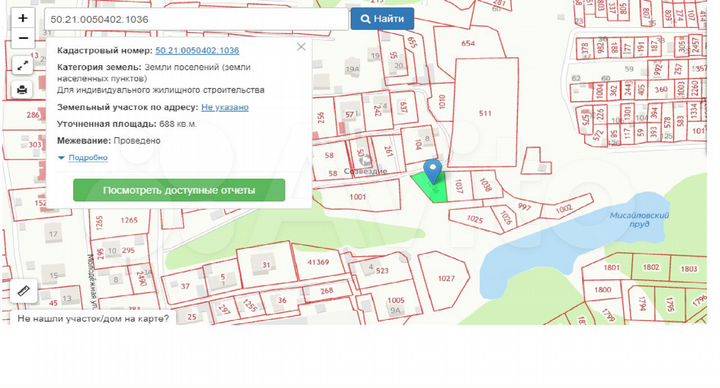Viewport: 720px width, 388px height.
Task: Select parcel 511 on the map
Action: click(x=485, y=112)
